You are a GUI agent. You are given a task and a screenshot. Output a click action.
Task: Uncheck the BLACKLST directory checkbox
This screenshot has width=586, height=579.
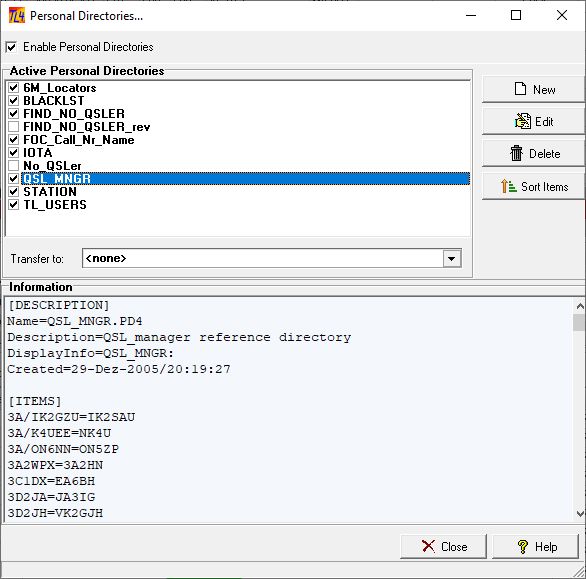pos(13,101)
